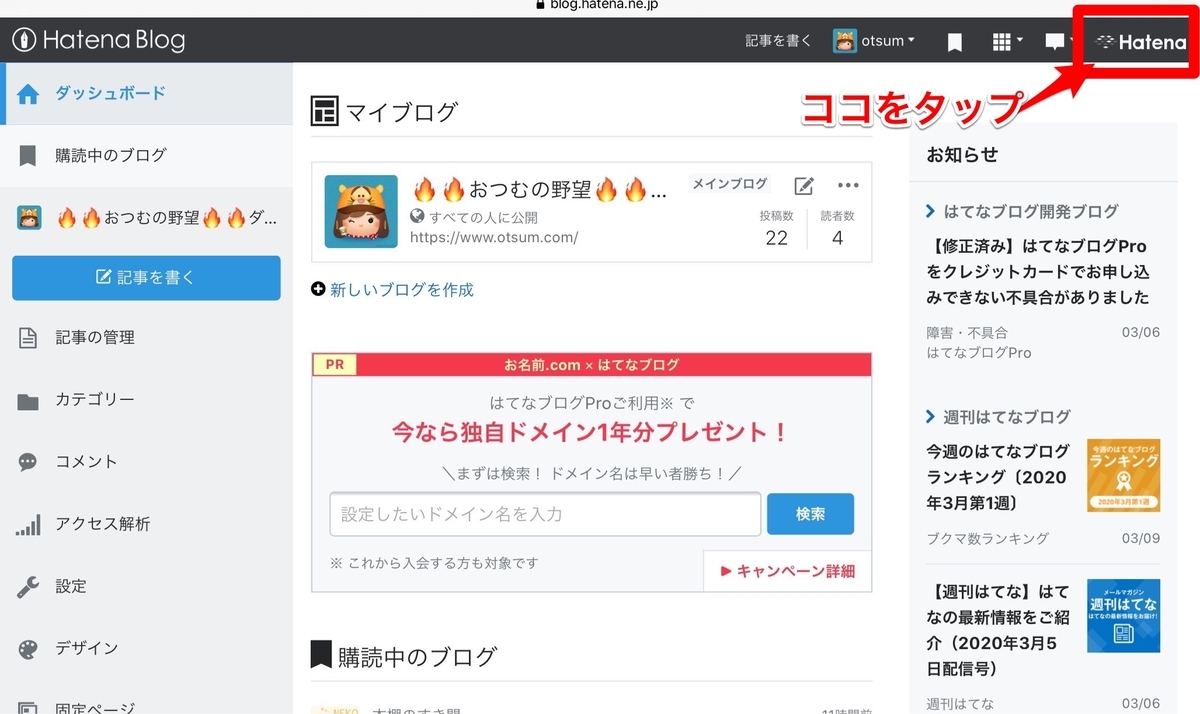The image size is (1200, 714).
Task: Open 設定 in the sidebar
Action: [x=146, y=586]
